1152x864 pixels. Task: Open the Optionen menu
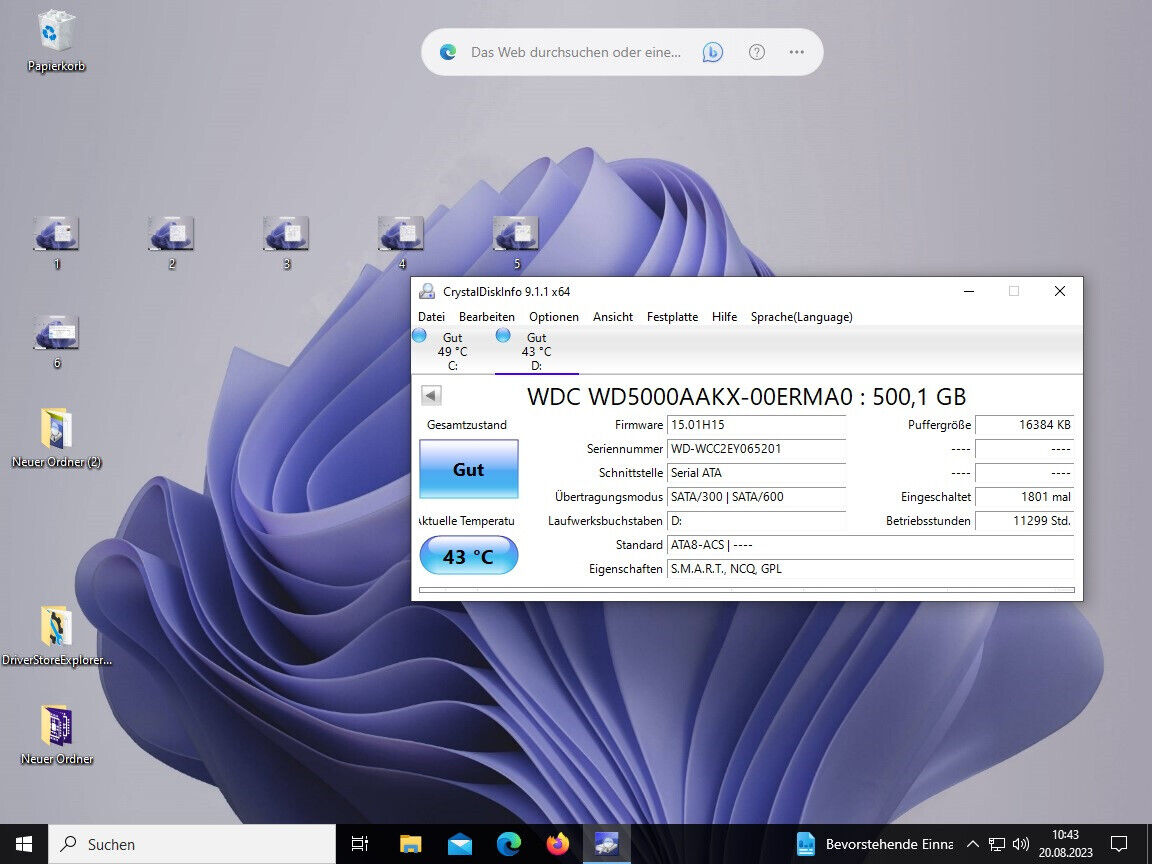pyautogui.click(x=554, y=317)
